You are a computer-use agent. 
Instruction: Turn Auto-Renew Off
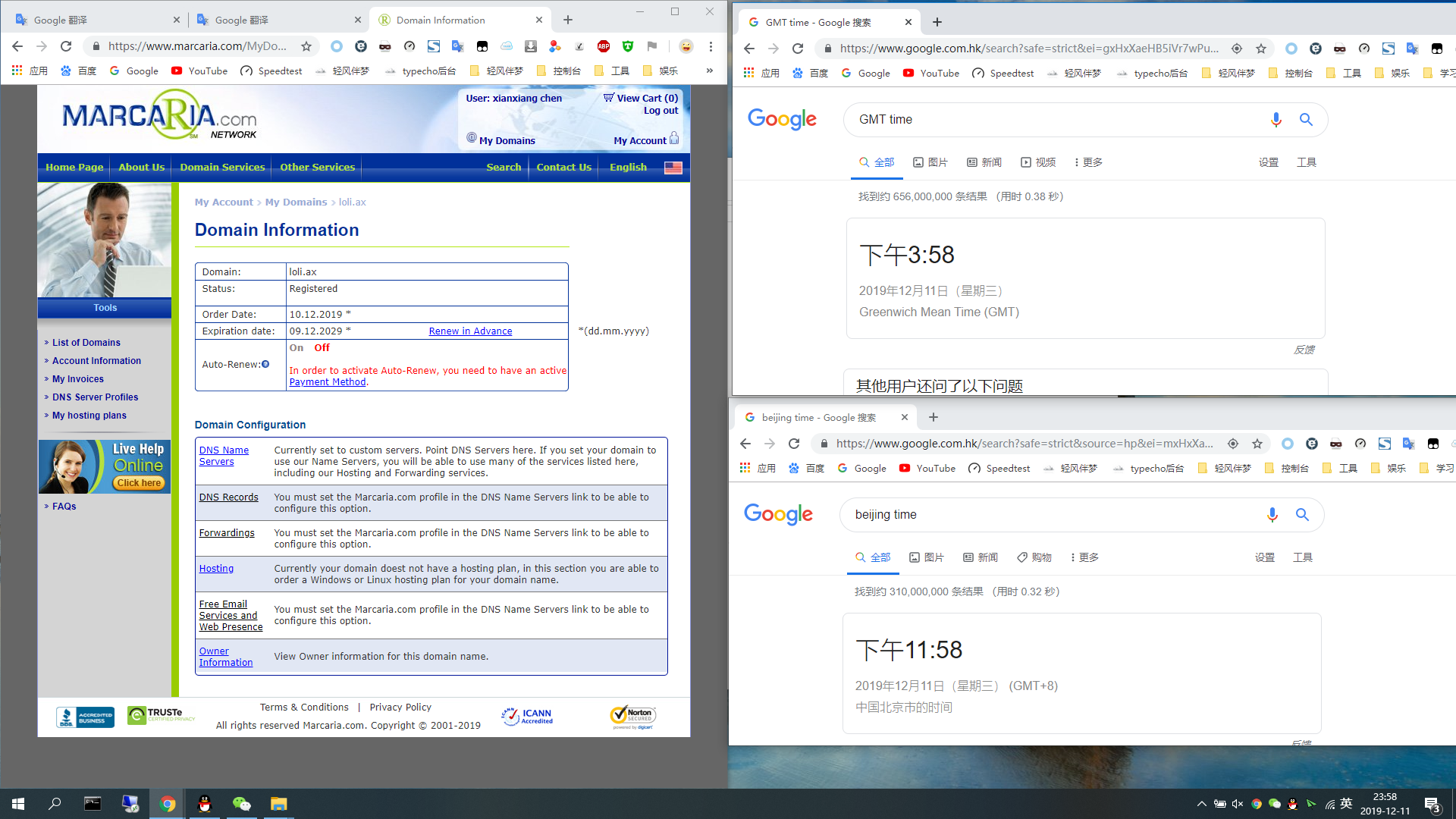coord(322,348)
